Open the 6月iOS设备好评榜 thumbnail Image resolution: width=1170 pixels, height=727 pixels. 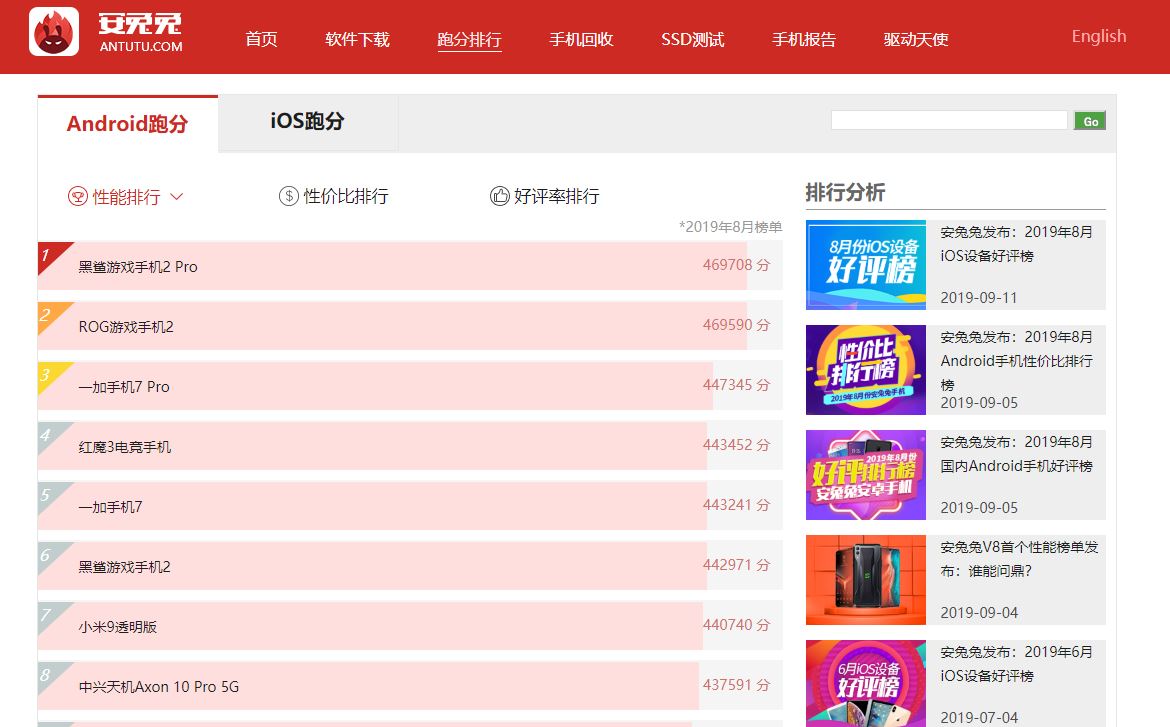866,684
